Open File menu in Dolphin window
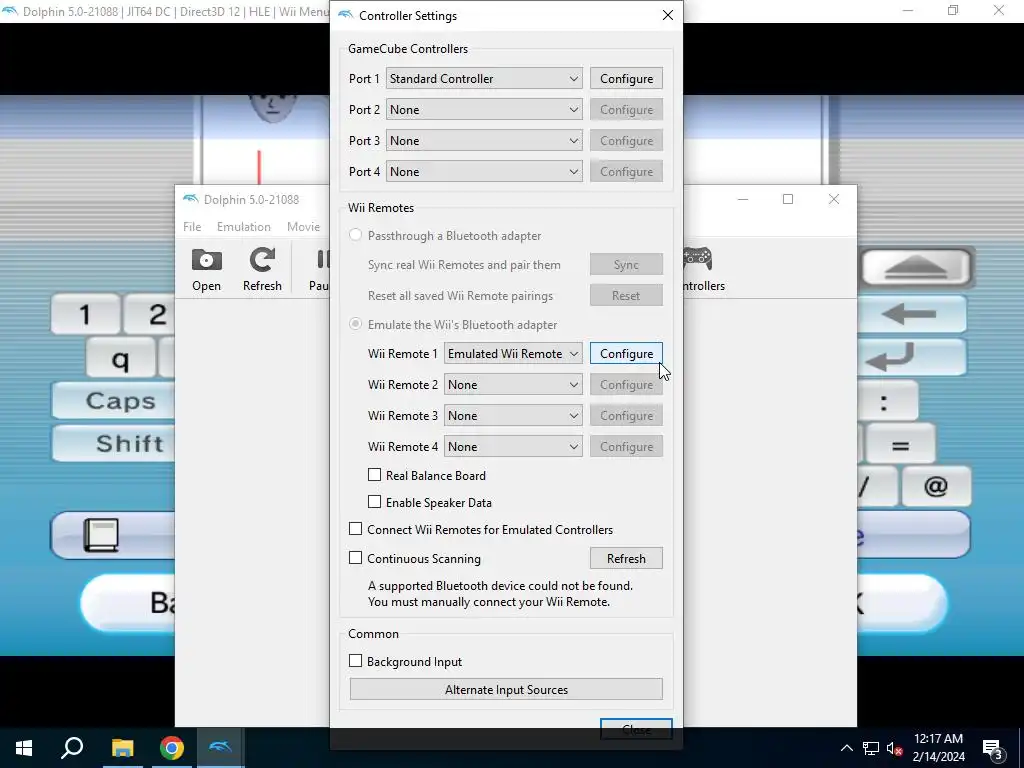 pyautogui.click(x=192, y=227)
